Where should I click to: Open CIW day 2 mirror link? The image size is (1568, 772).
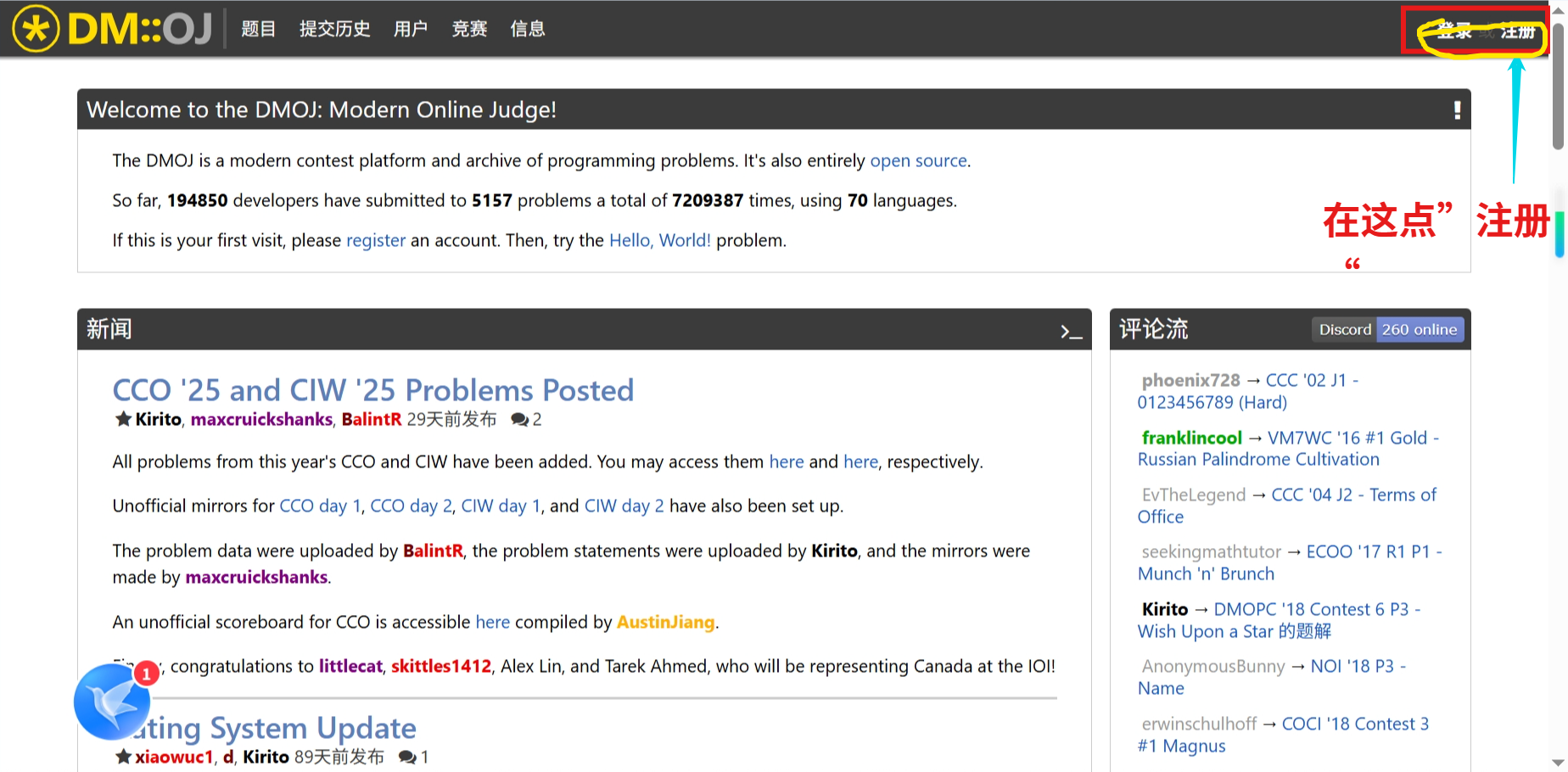pos(624,506)
